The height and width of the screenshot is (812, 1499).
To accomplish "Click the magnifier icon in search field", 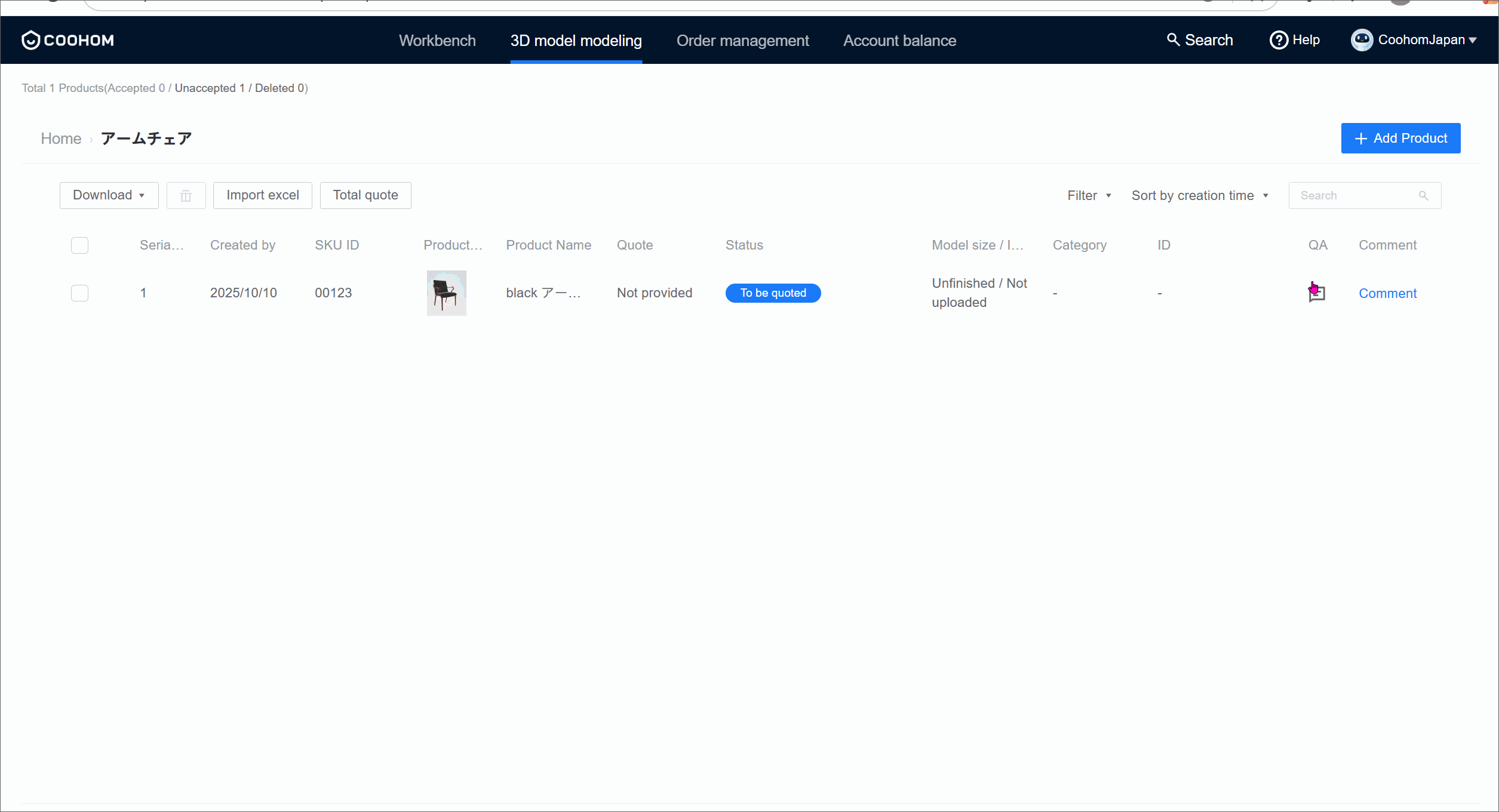I will coord(1424,195).
